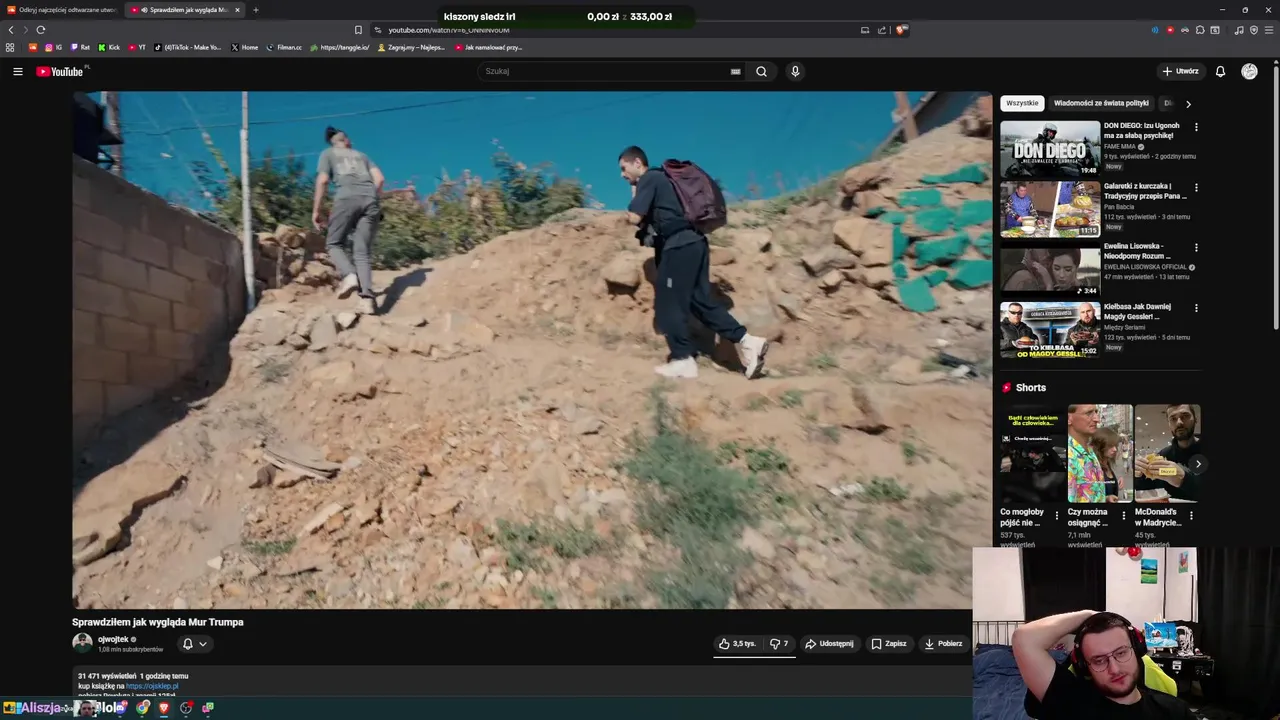The height and width of the screenshot is (720, 1280).
Task: Open the site settings icon in address bar
Action: pos(377,30)
